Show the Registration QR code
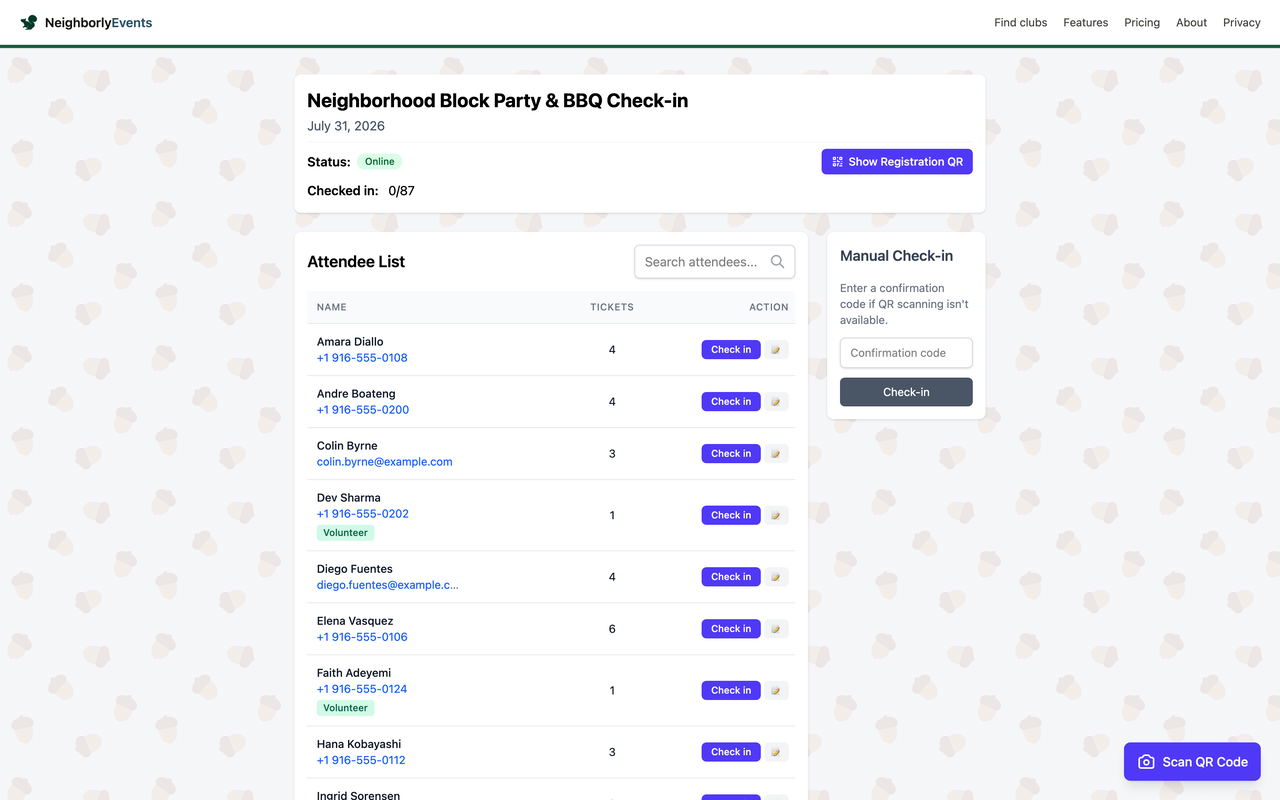 coord(897,162)
